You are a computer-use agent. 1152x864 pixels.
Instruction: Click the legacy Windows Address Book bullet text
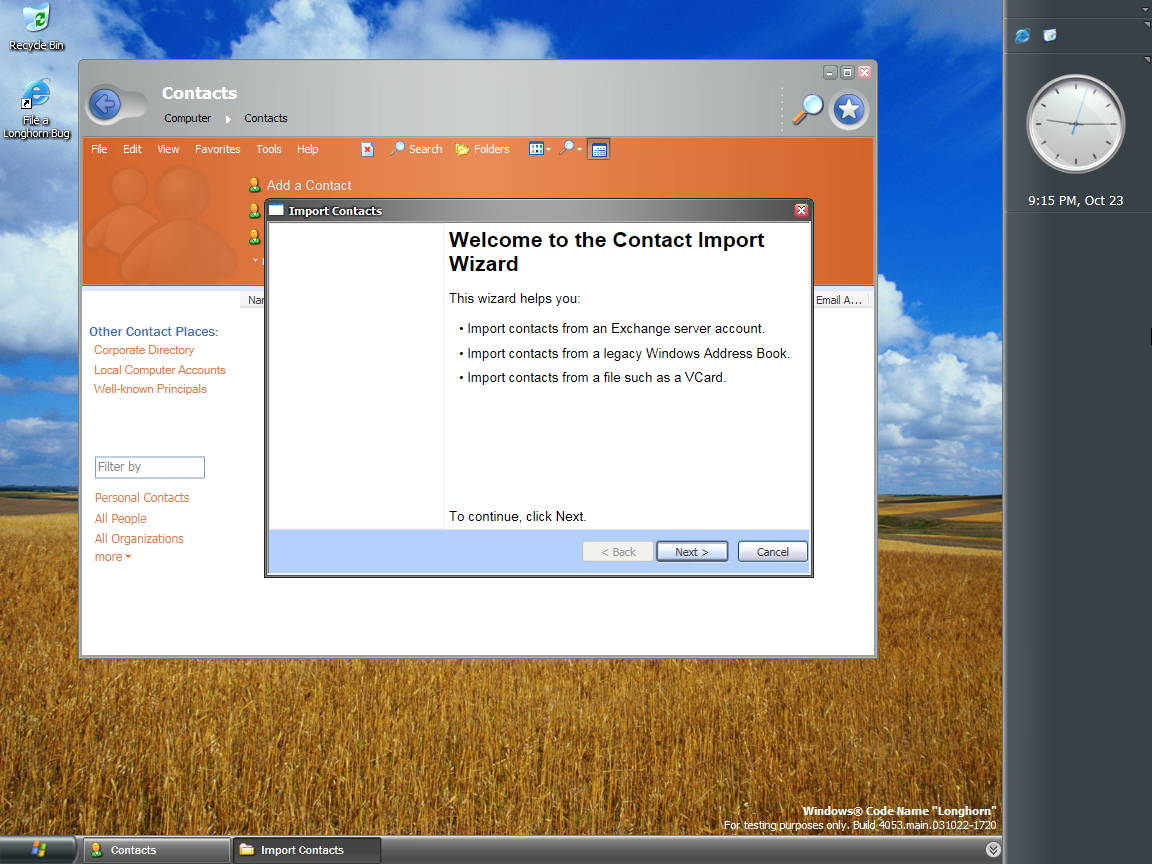(628, 353)
